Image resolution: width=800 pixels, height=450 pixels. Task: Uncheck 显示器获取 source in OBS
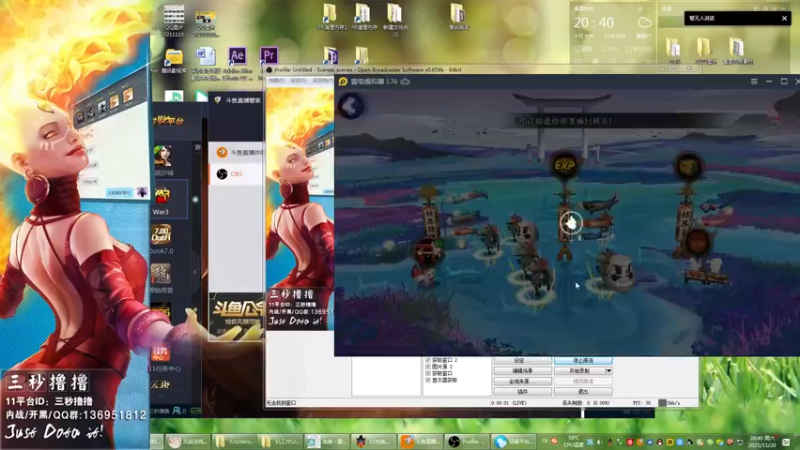428,380
